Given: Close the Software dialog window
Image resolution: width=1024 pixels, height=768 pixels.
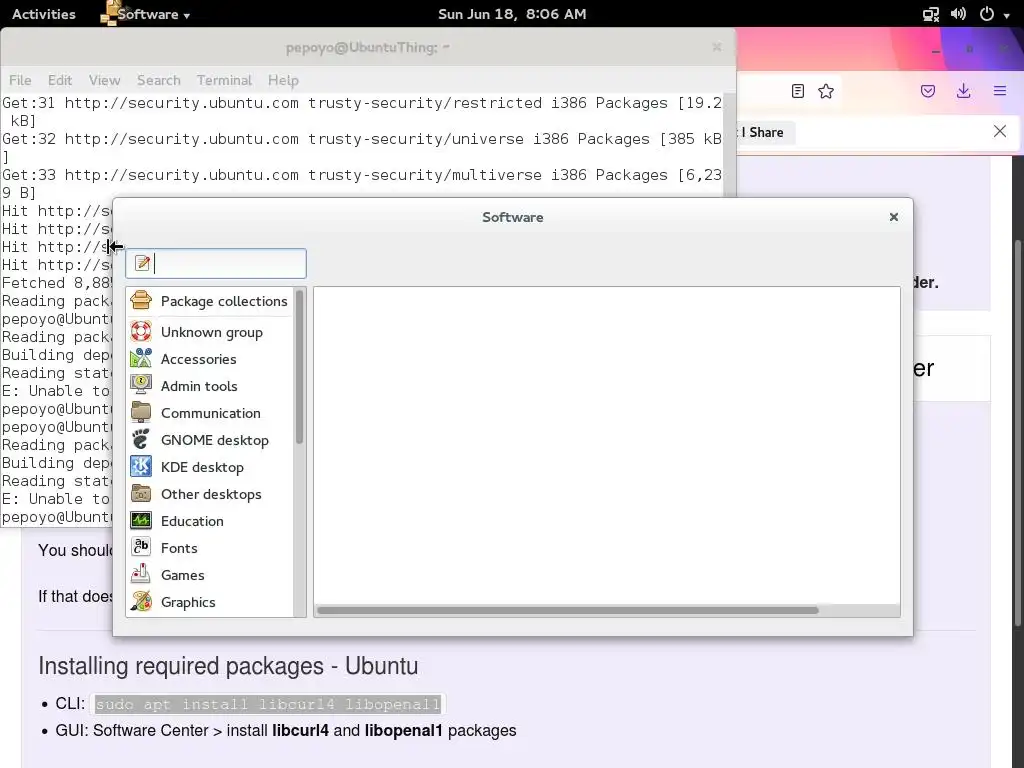Looking at the screenshot, I should point(893,217).
